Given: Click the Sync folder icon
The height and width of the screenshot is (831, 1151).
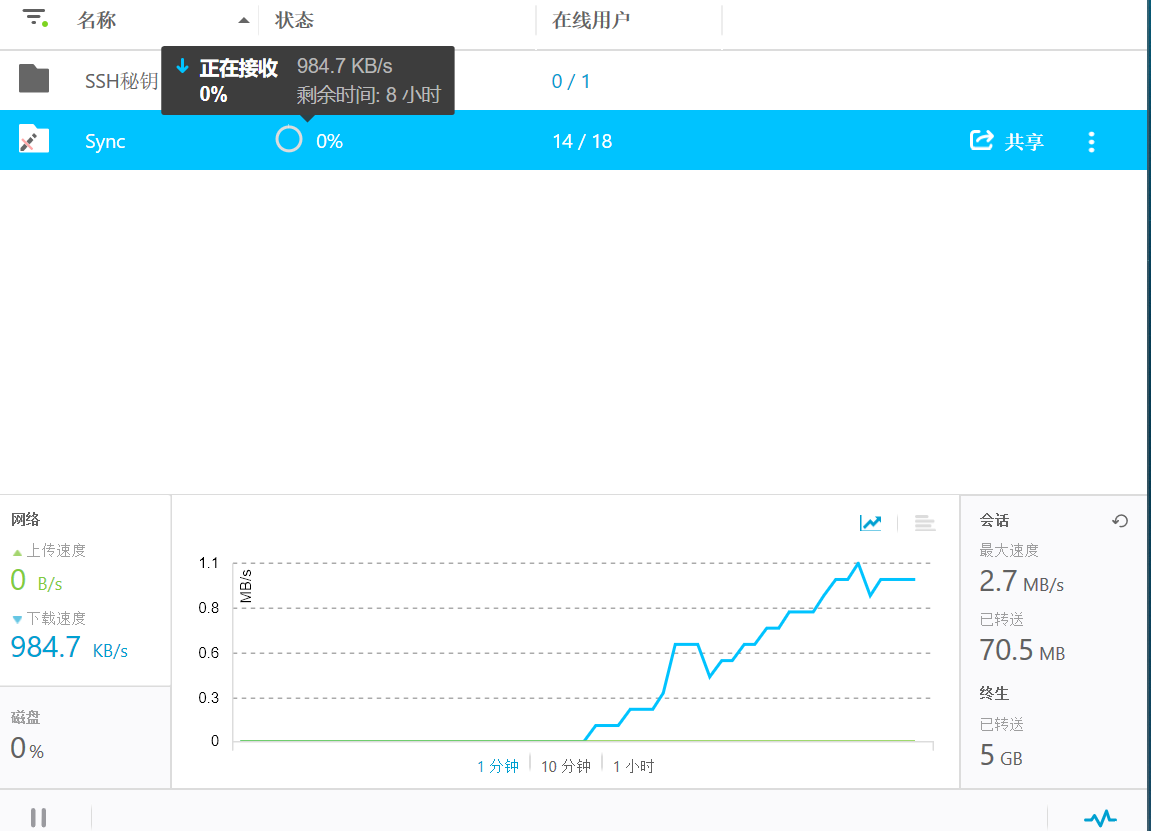Looking at the screenshot, I should click(x=34, y=140).
